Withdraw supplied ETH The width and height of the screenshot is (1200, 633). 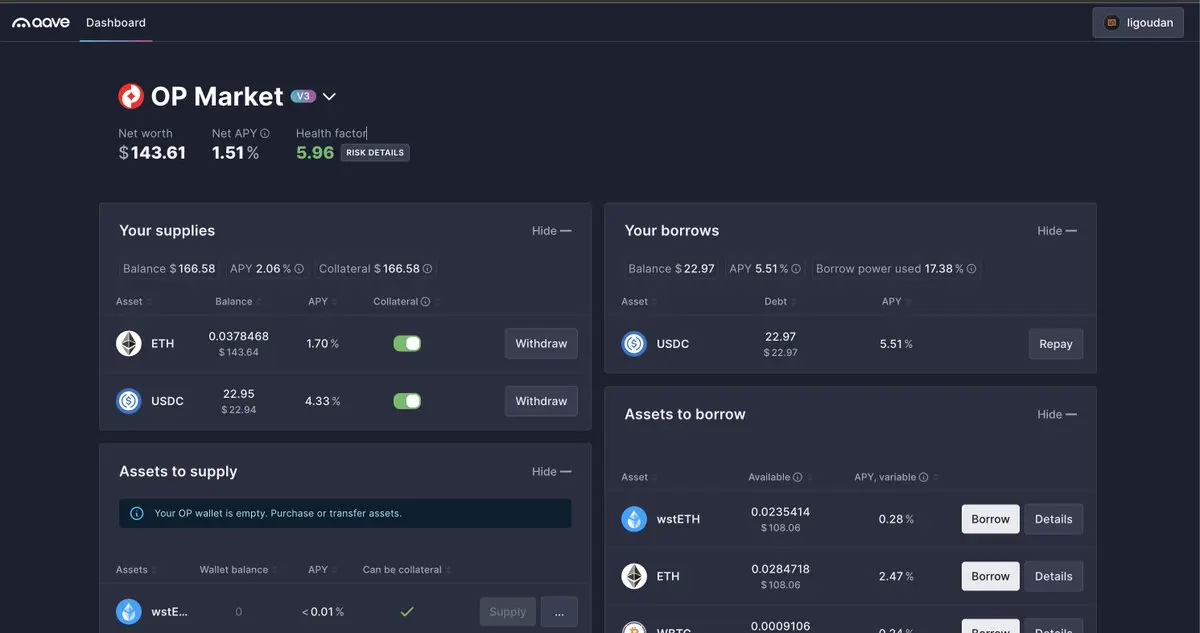[541, 344]
